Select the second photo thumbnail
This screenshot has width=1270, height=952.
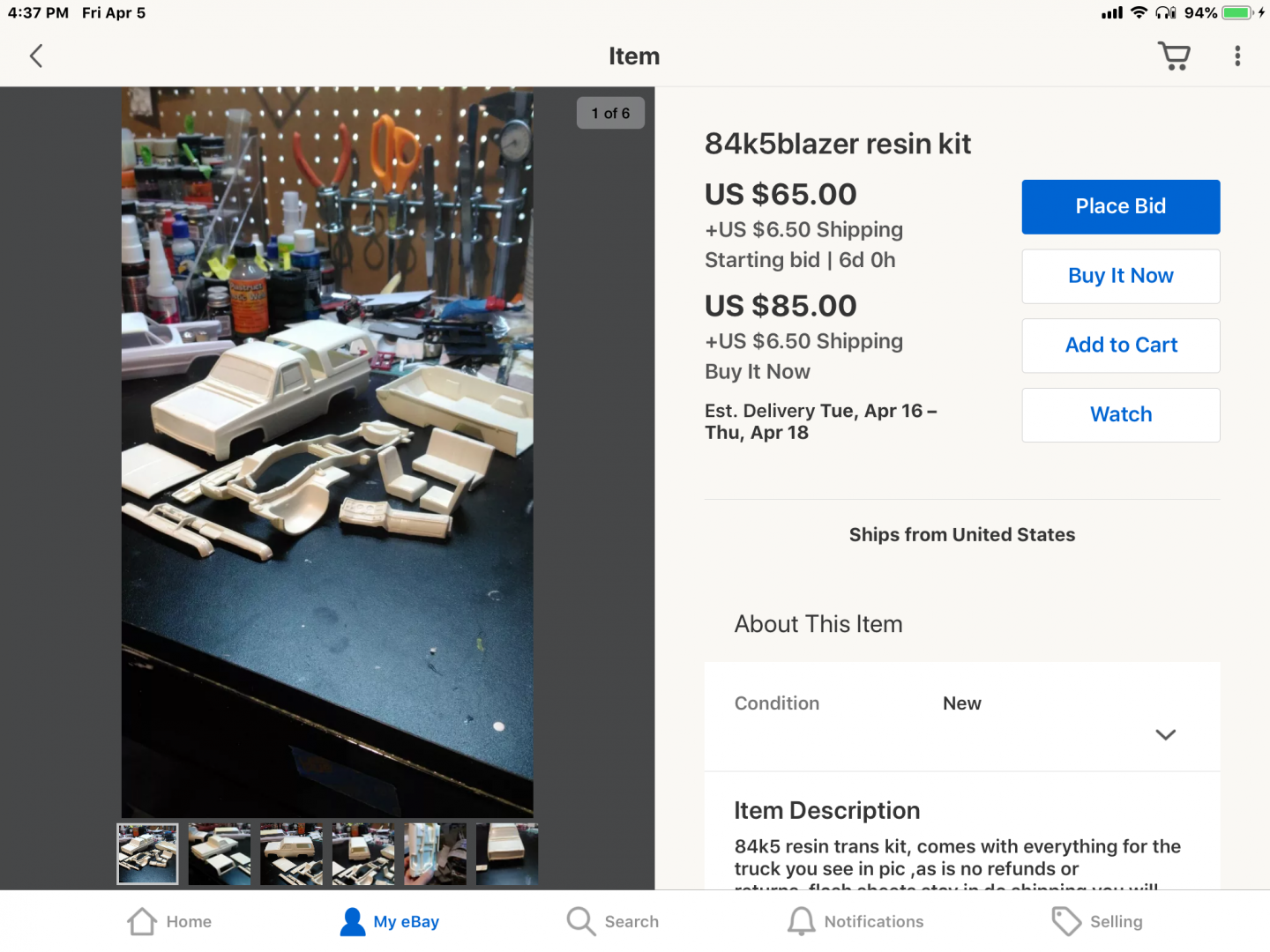coord(220,854)
